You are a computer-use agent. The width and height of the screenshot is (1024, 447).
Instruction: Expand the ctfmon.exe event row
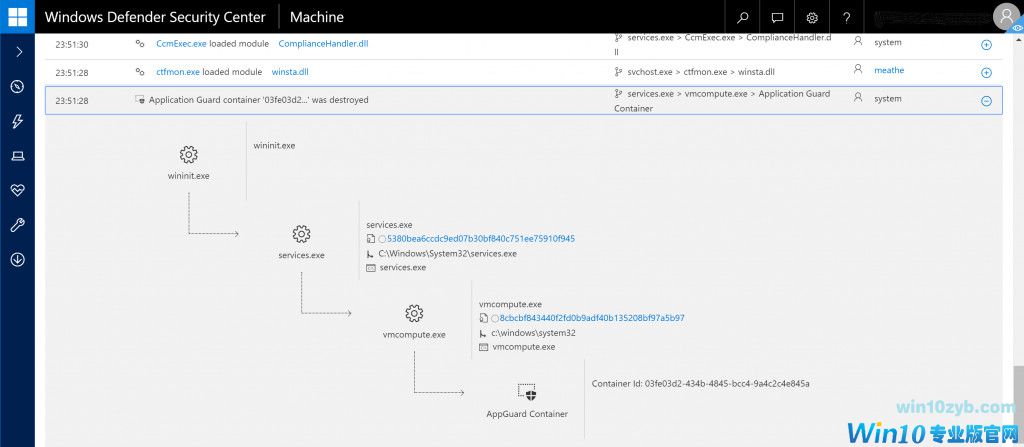point(986,73)
